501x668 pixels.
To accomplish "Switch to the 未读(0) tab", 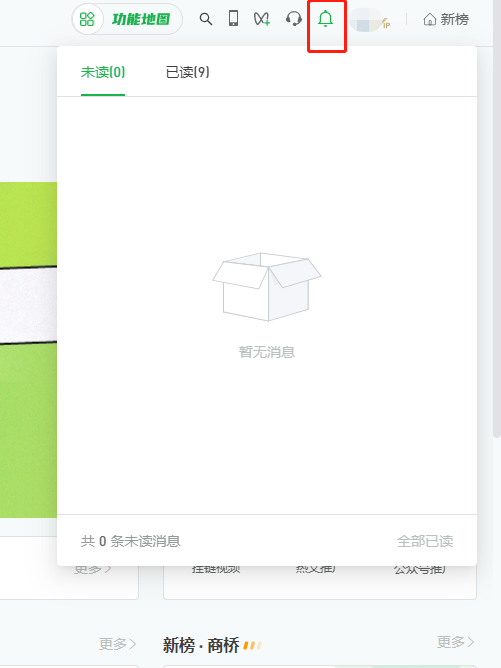I will point(103,72).
